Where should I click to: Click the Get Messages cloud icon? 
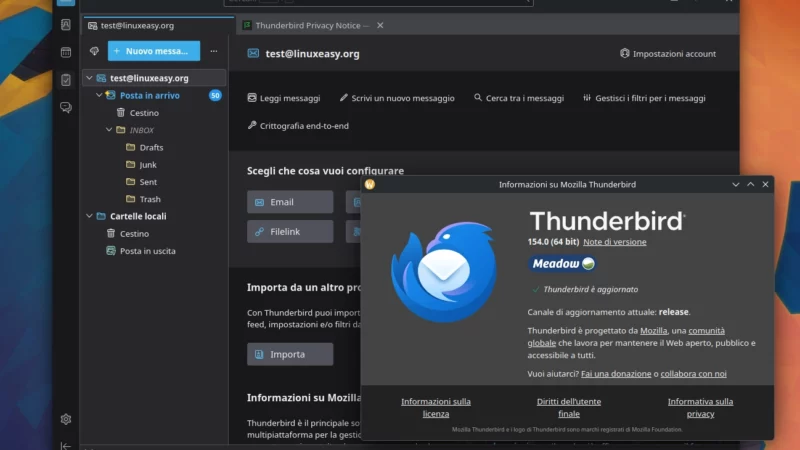94,51
